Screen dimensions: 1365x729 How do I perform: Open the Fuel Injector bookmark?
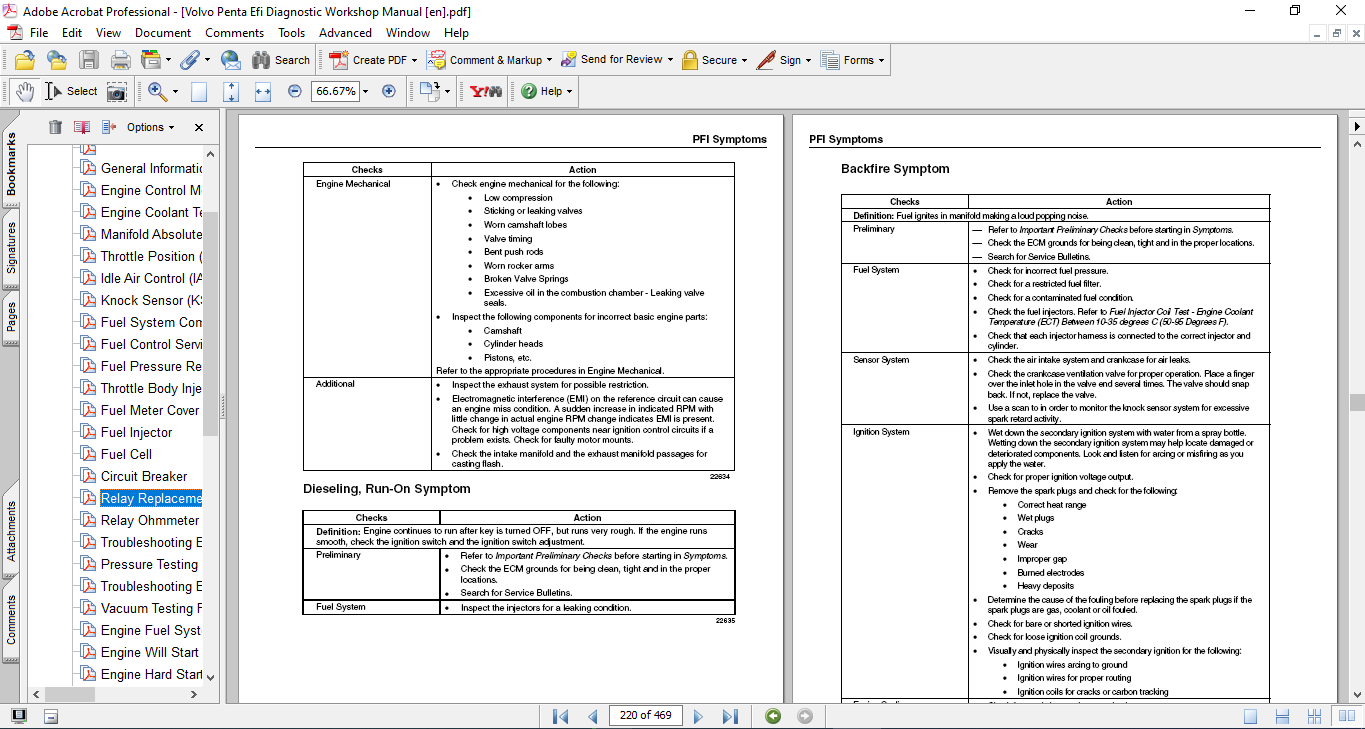(x=136, y=432)
